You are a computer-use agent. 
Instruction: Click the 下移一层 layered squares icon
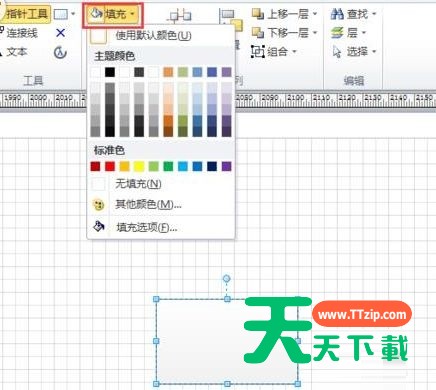click(x=258, y=33)
